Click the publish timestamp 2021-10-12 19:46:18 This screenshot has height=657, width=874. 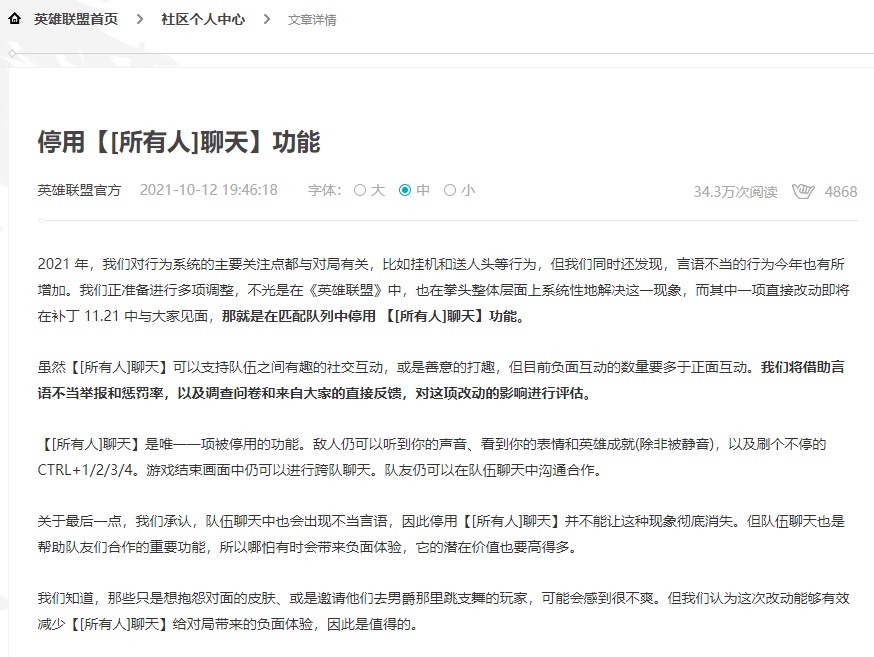[208, 191]
